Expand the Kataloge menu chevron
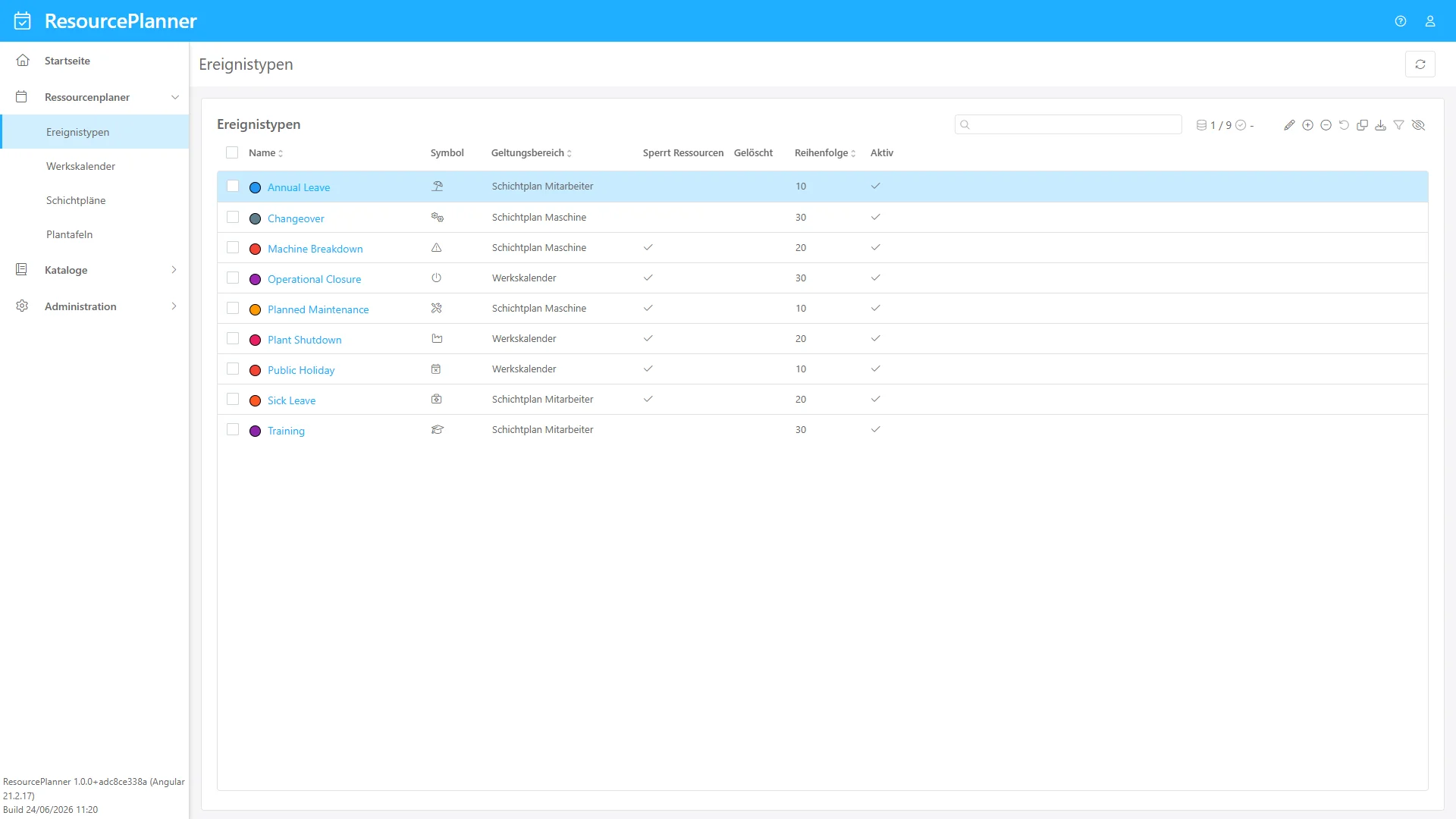This screenshot has width=1456, height=819. point(174,270)
